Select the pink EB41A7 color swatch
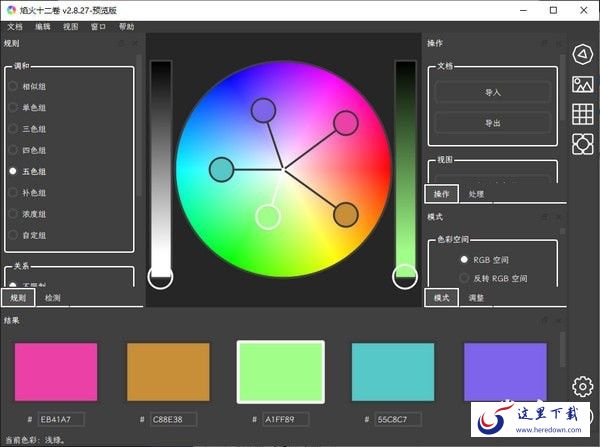The width and height of the screenshot is (600, 447). click(56, 372)
